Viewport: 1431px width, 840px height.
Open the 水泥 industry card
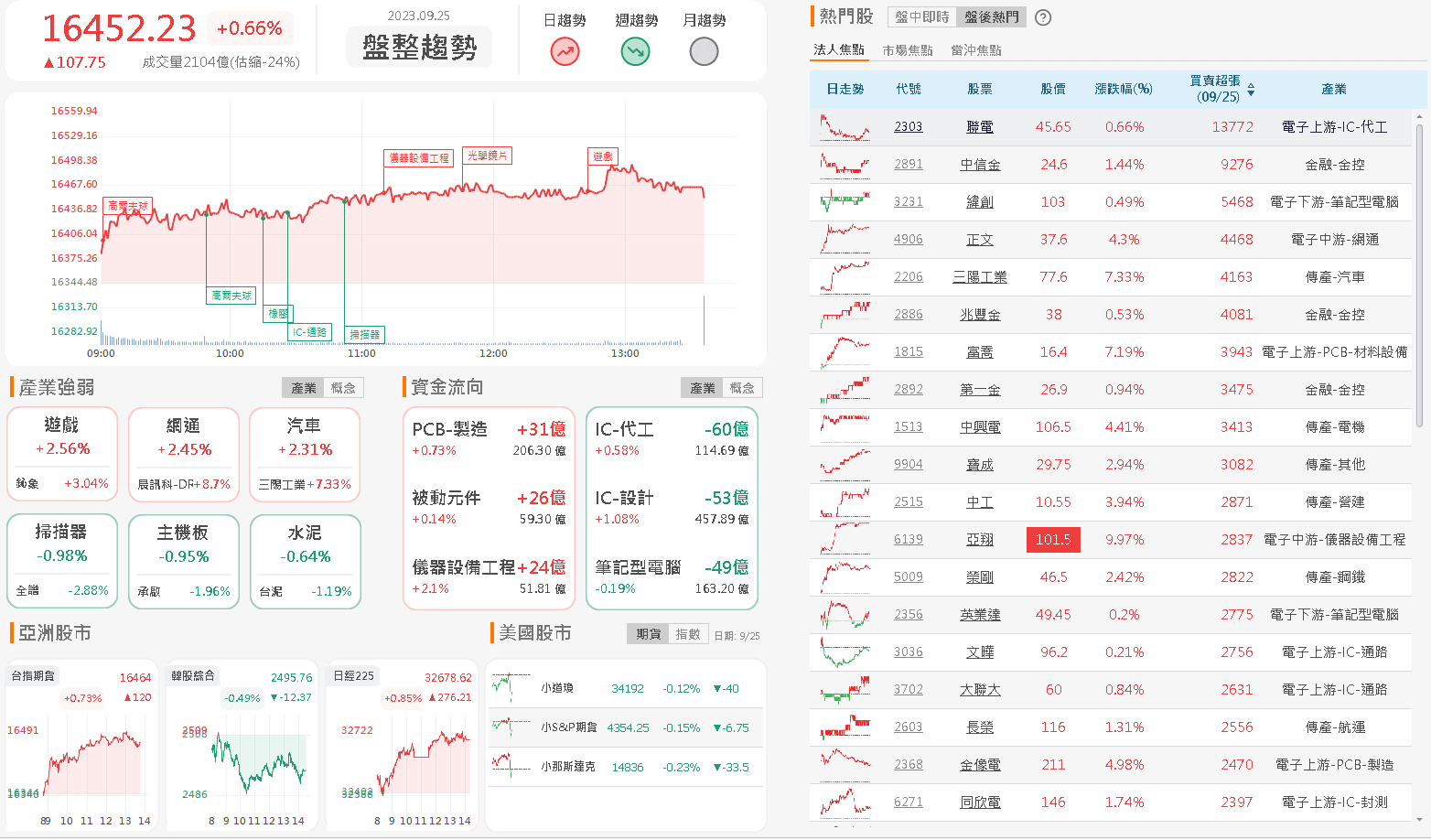[x=306, y=562]
